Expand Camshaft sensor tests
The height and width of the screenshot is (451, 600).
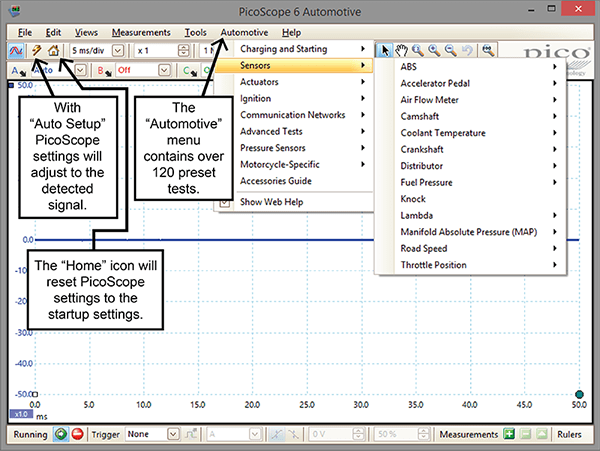470,116
